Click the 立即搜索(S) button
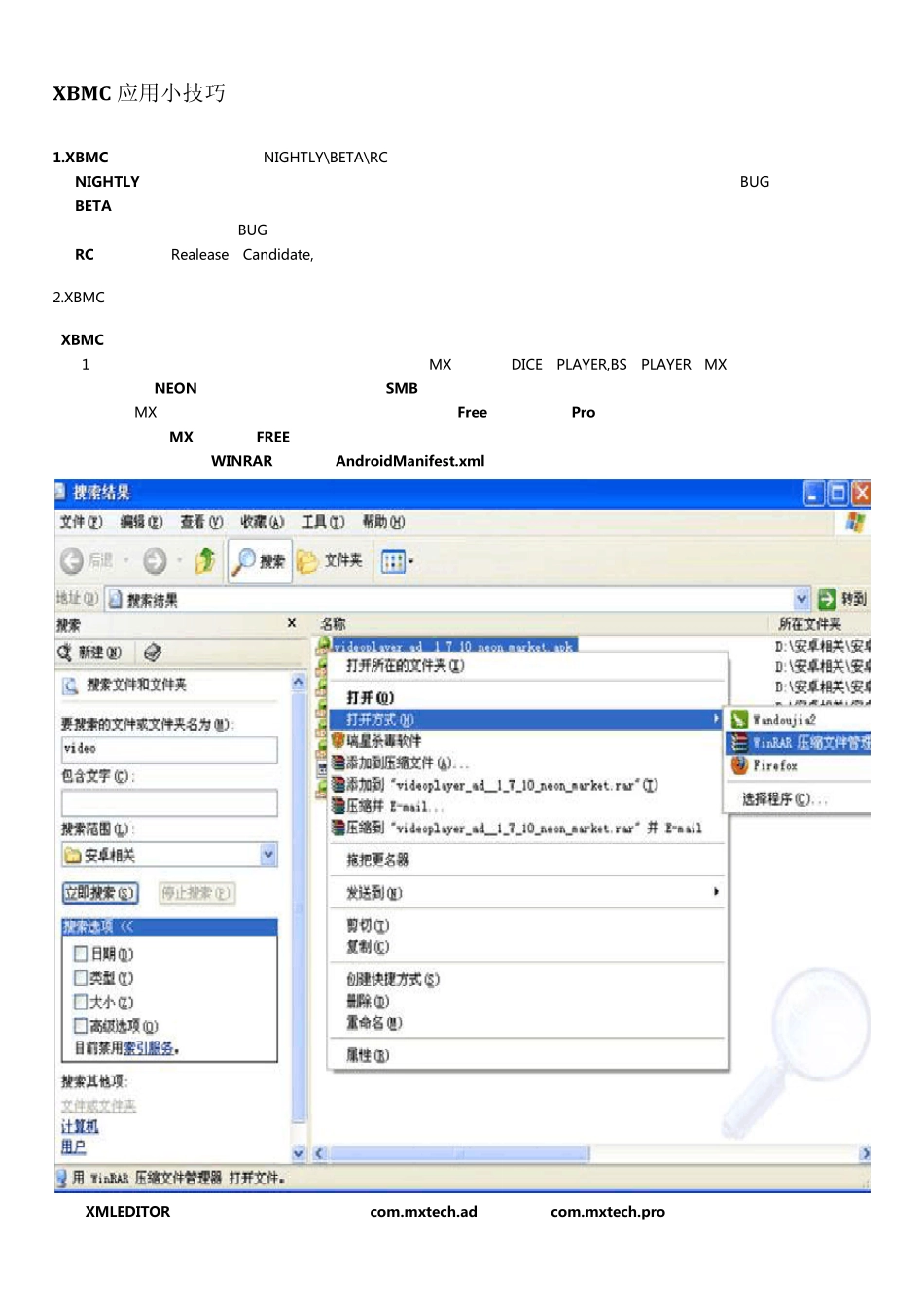 100,893
